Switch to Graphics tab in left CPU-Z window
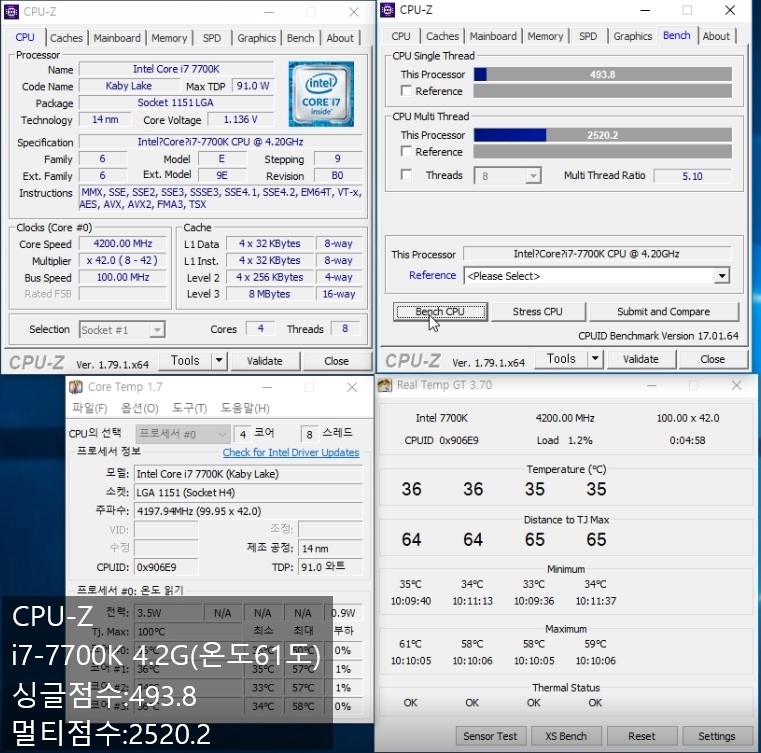The height and width of the screenshot is (753, 761). point(257,38)
